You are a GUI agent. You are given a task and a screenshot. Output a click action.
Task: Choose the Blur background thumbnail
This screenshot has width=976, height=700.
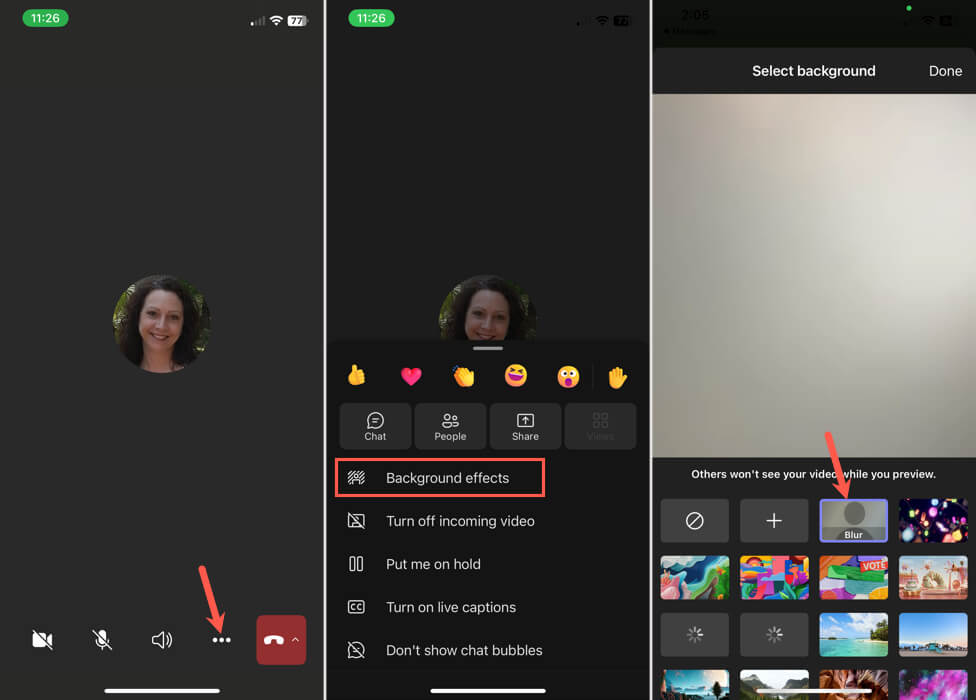(853, 520)
